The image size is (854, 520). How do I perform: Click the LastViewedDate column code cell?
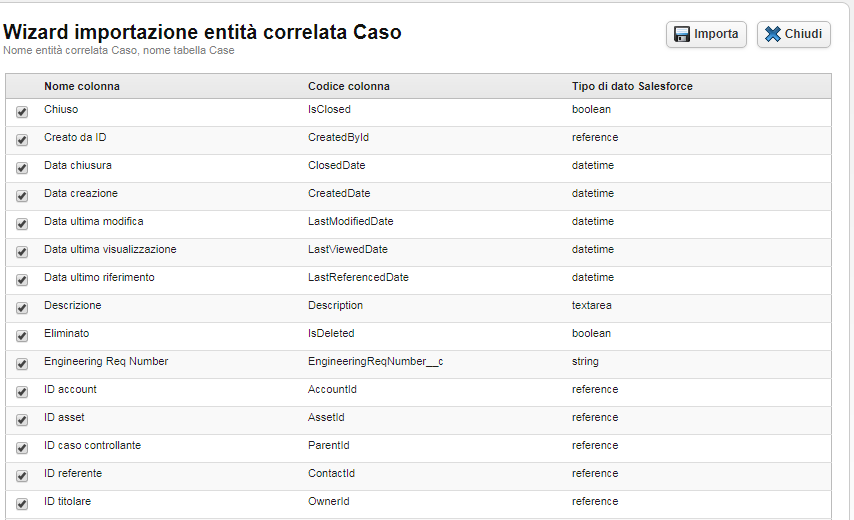[x=348, y=249]
